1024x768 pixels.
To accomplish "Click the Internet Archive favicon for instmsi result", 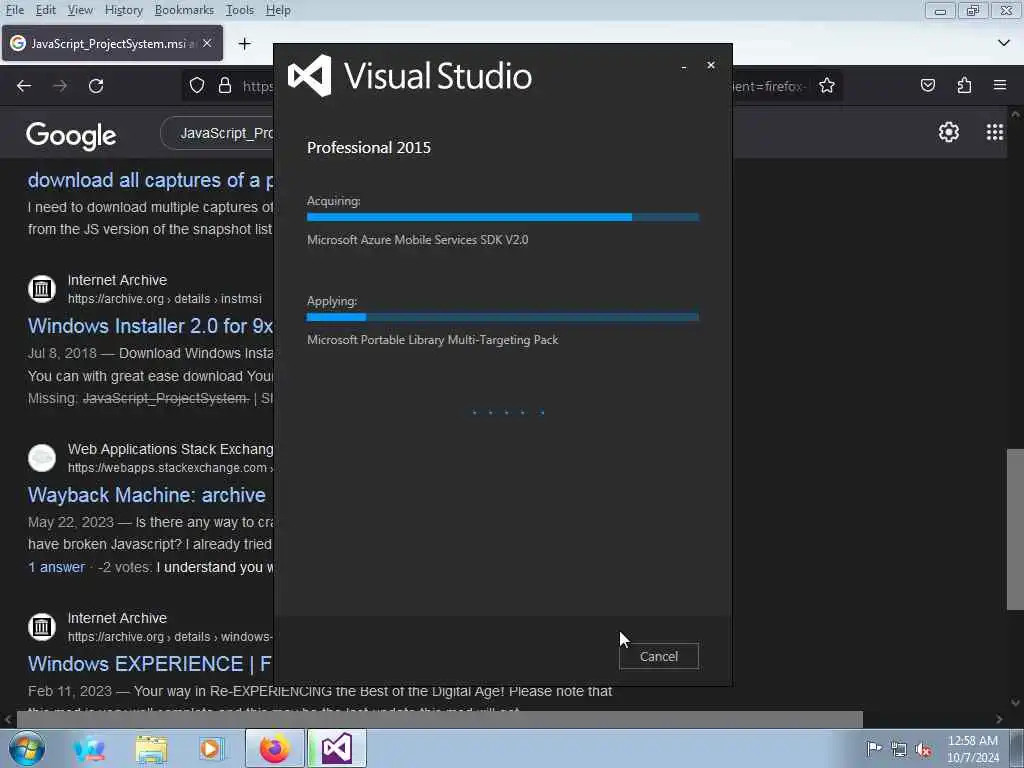I will tap(42, 288).
